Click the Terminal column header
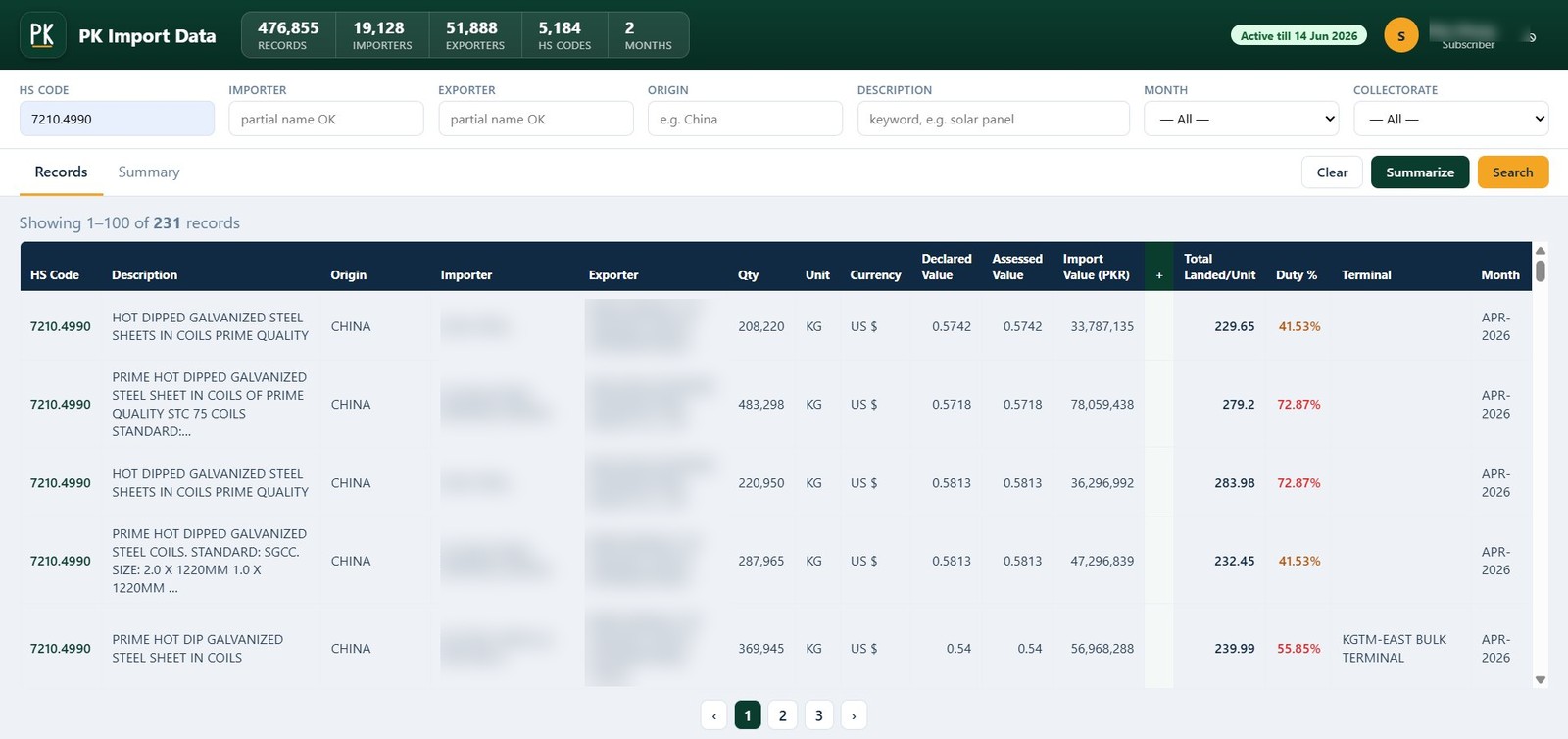The width and height of the screenshot is (1568, 739). pyautogui.click(x=1366, y=275)
